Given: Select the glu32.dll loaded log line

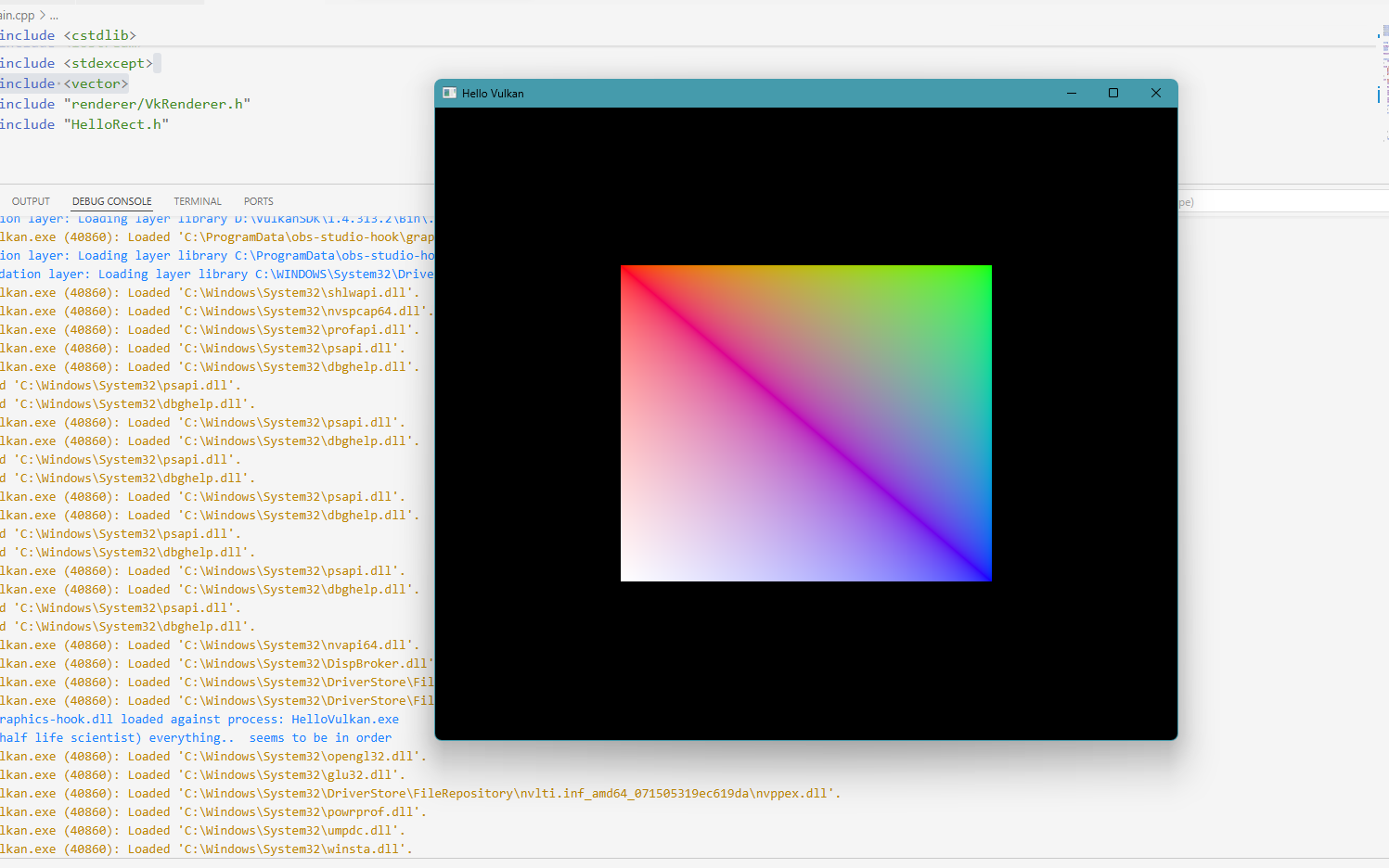Looking at the screenshot, I should [203, 775].
